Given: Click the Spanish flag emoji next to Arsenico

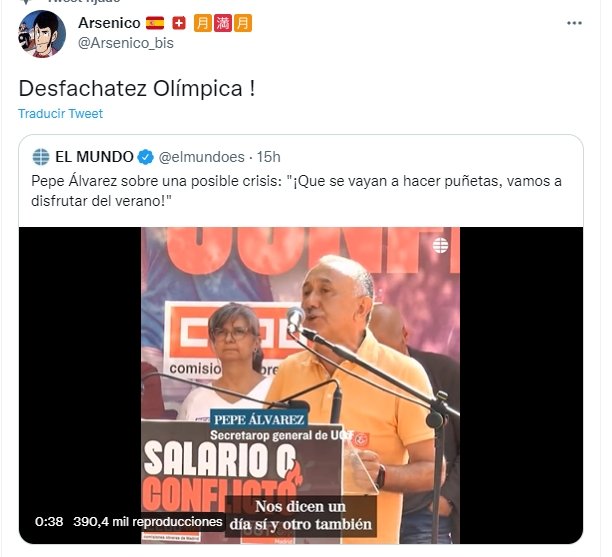Looking at the screenshot, I should coord(155,23).
